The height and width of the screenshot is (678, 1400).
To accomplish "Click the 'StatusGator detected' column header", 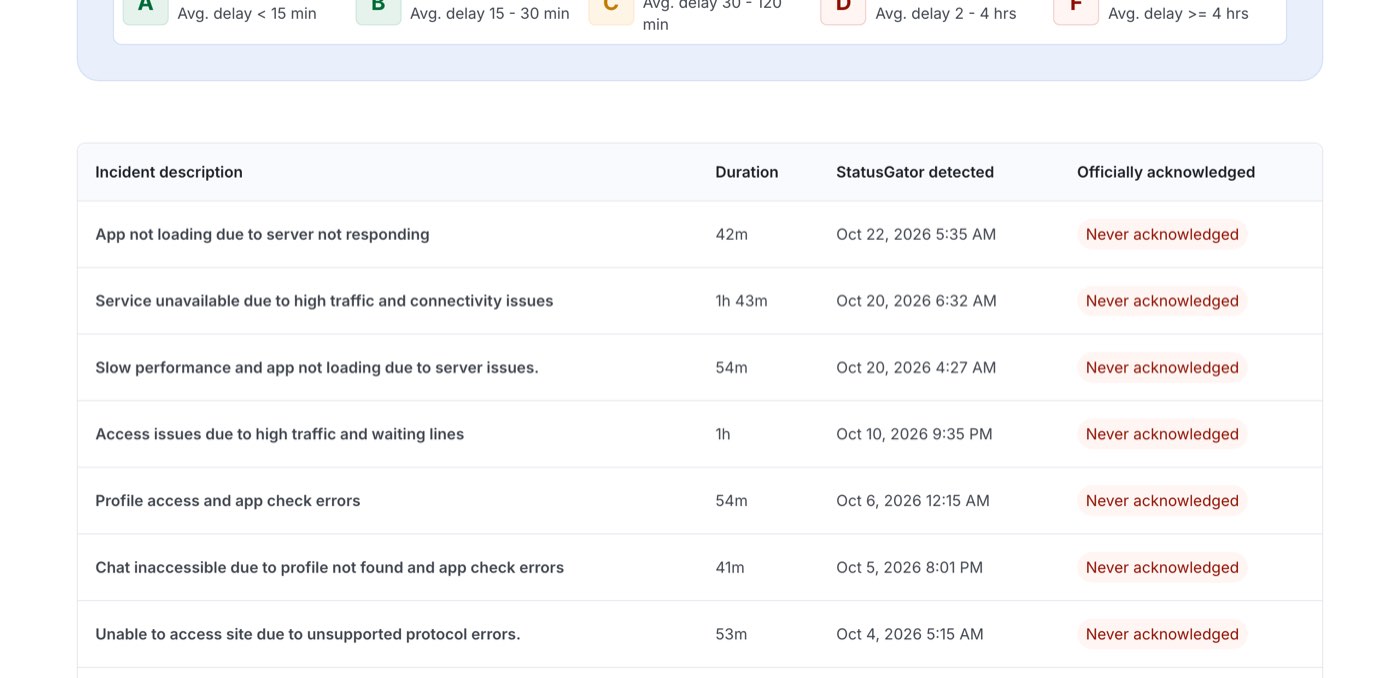I will pyautogui.click(x=915, y=172).
